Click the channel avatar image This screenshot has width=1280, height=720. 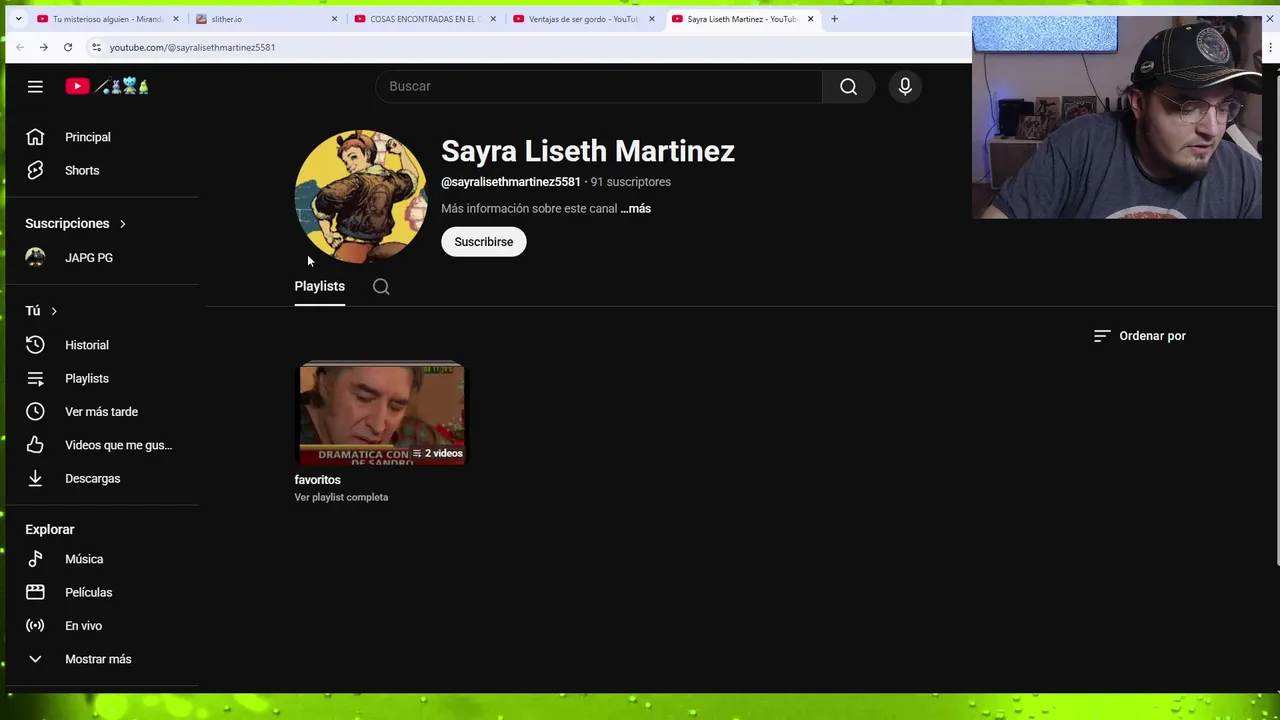(x=361, y=196)
